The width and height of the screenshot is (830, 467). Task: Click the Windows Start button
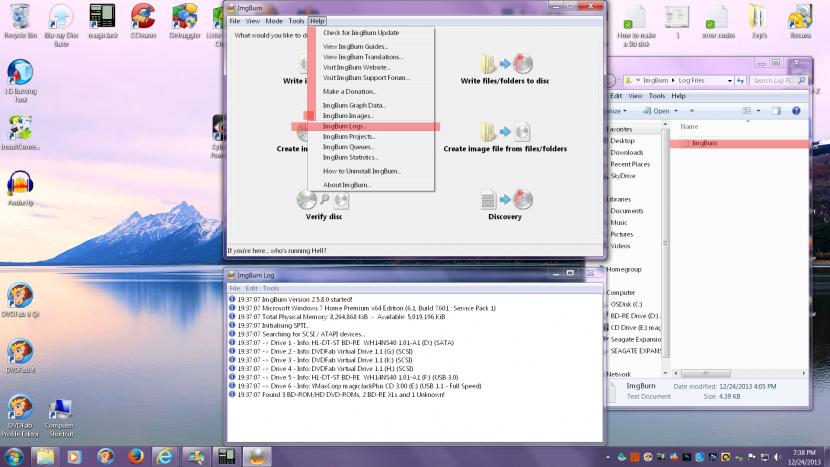coord(14,456)
